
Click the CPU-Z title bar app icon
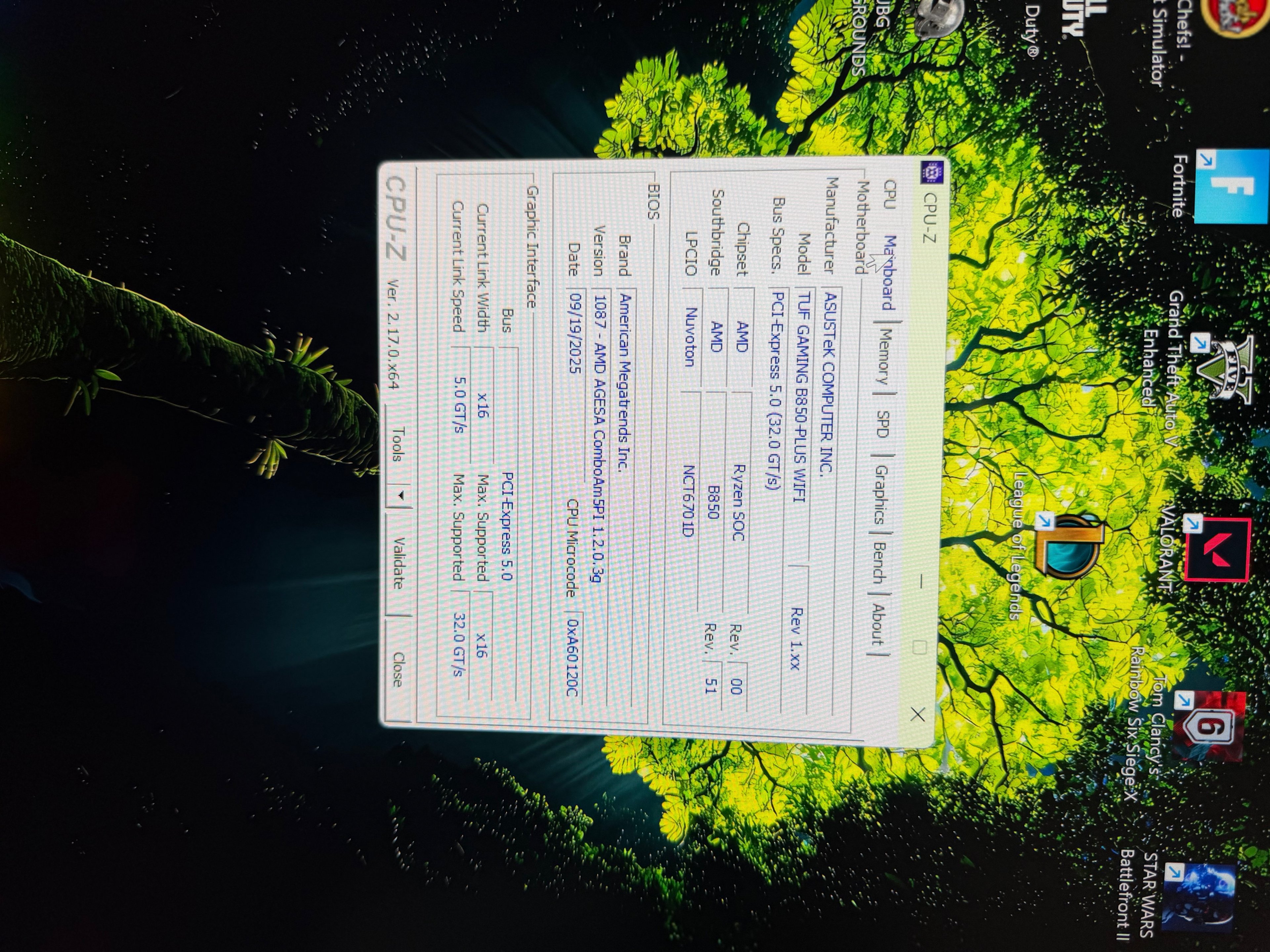(x=931, y=172)
